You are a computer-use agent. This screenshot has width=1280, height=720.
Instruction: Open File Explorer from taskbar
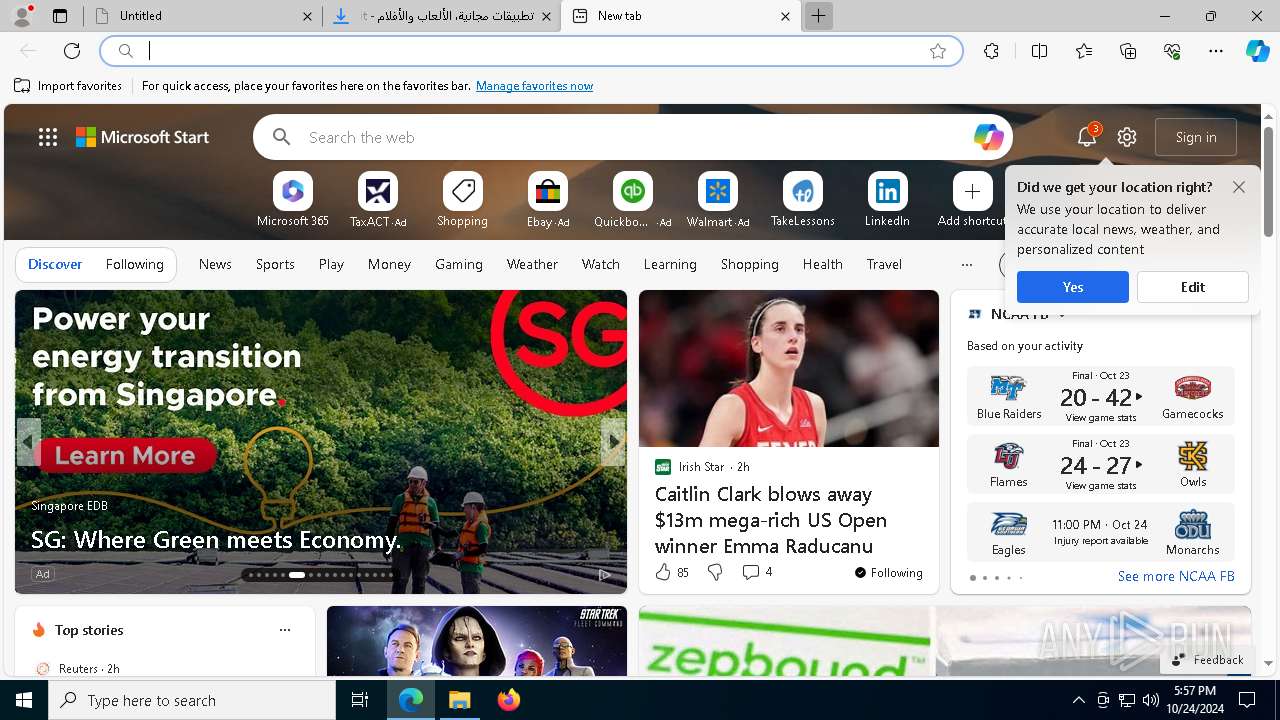tap(459, 700)
